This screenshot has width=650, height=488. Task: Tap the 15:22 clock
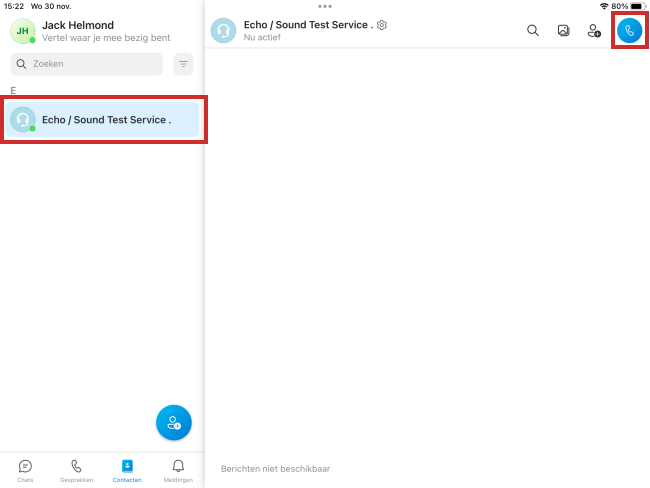[14, 6]
